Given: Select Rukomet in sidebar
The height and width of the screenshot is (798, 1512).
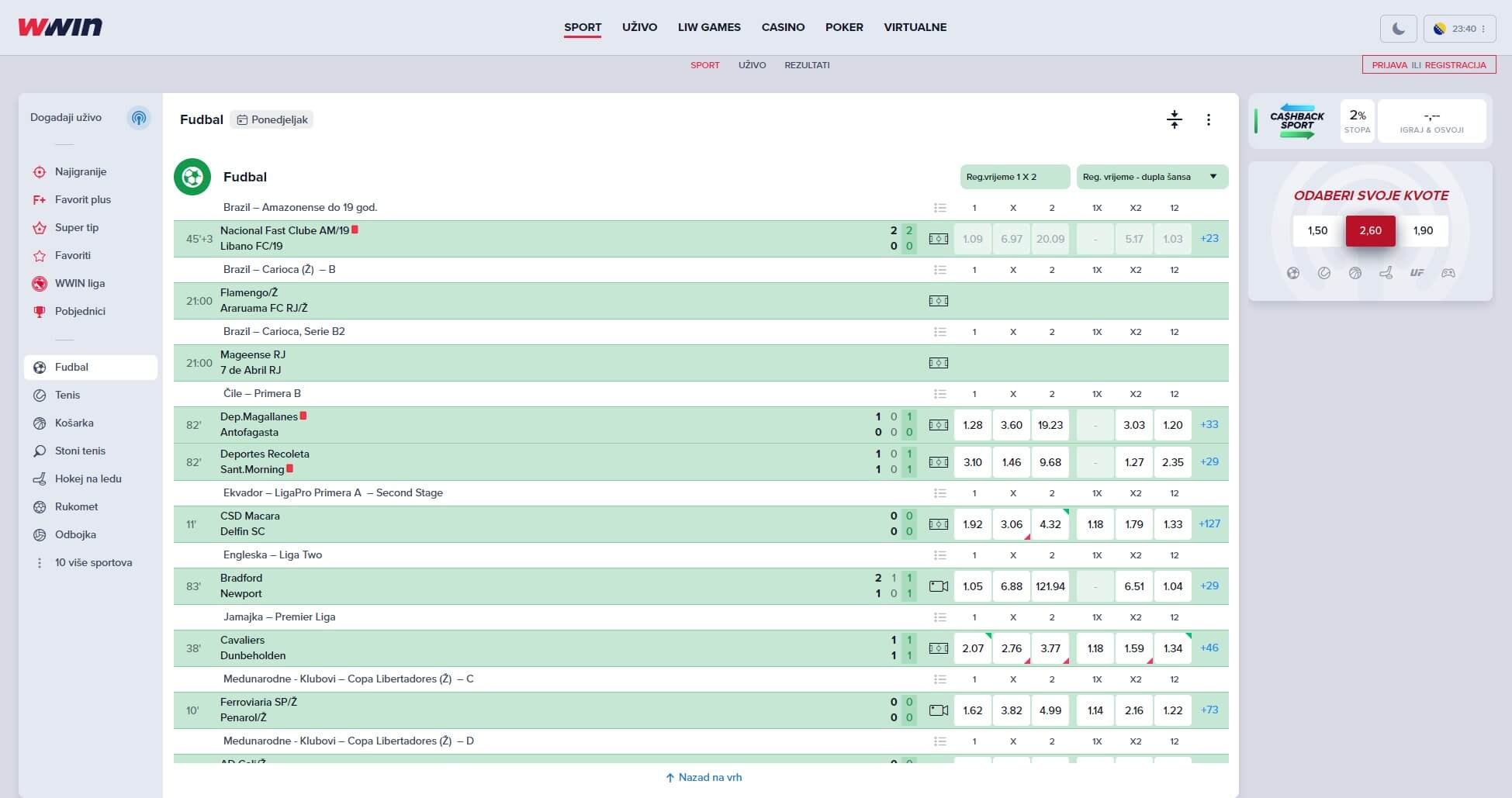Looking at the screenshot, I should pyautogui.click(x=91, y=506).
